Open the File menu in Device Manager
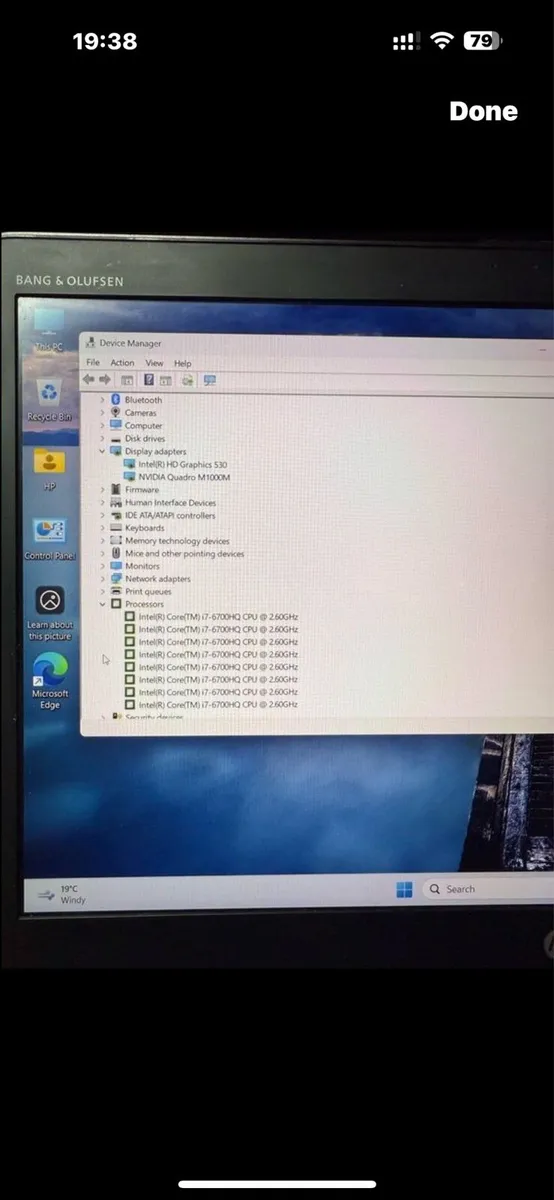554x1200 pixels. pyautogui.click(x=93, y=363)
